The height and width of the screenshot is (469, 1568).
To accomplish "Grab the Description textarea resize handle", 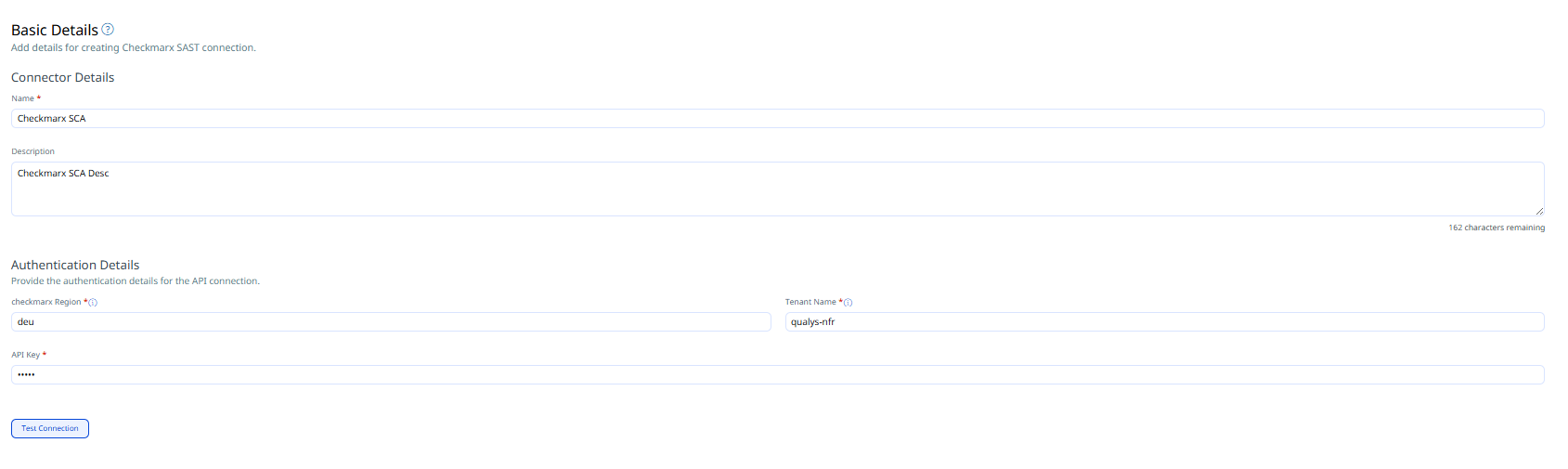I will pyautogui.click(x=1538, y=211).
